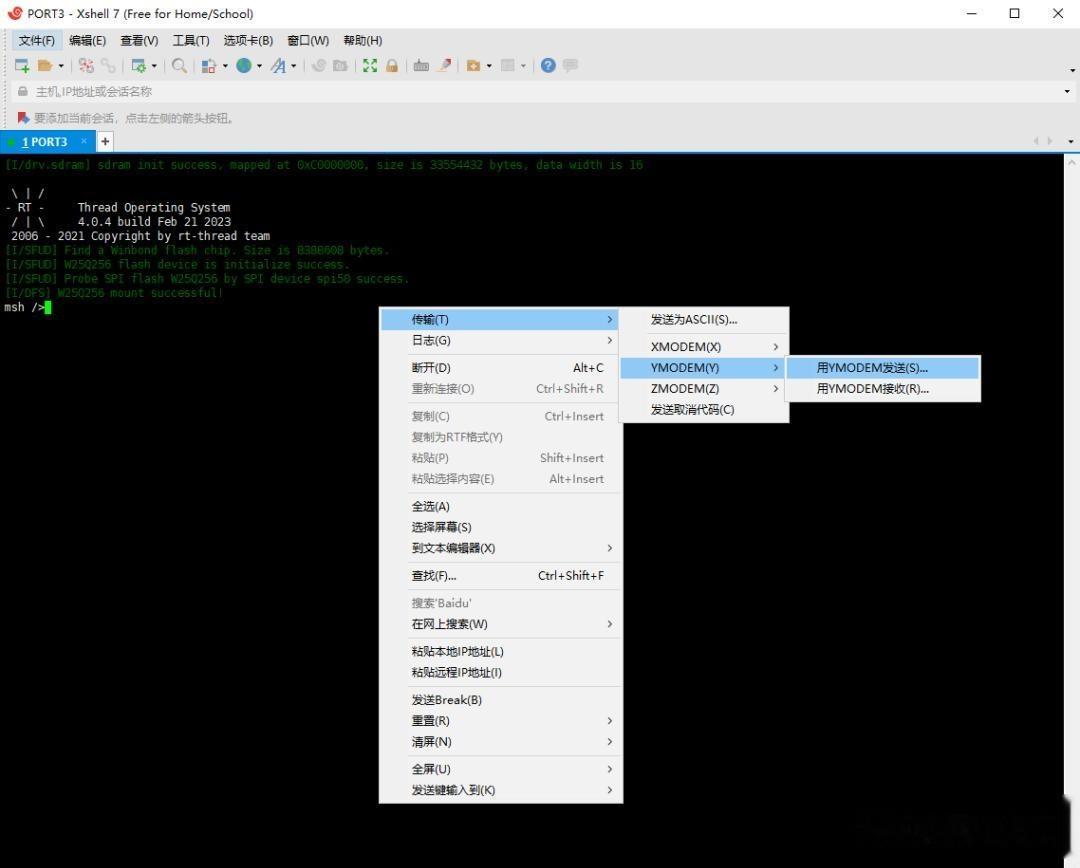Open the 帮助(H) menu
The height and width of the screenshot is (868, 1080).
click(362, 41)
